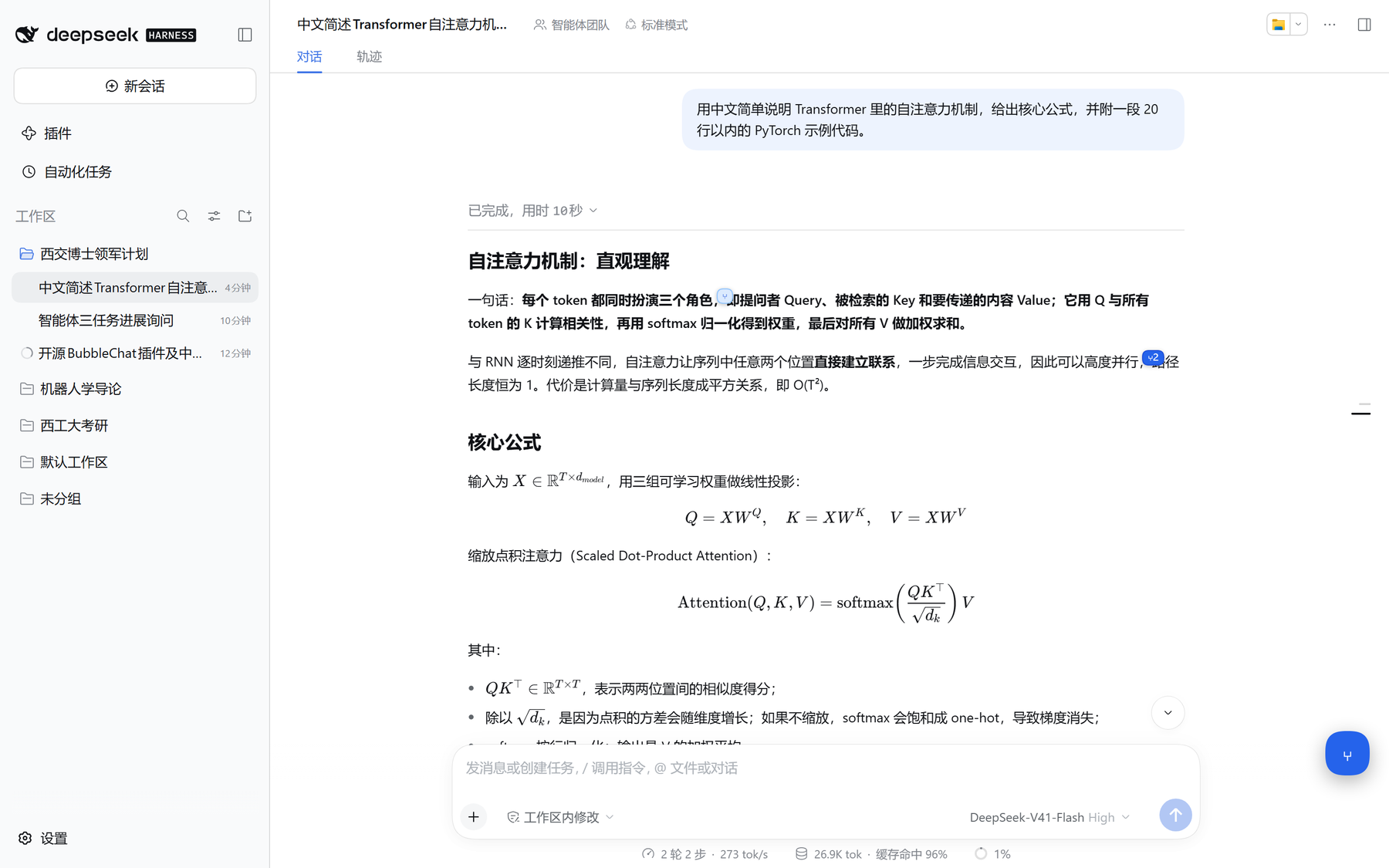
Task: Start a new conversation with 新会话
Action: (135, 86)
